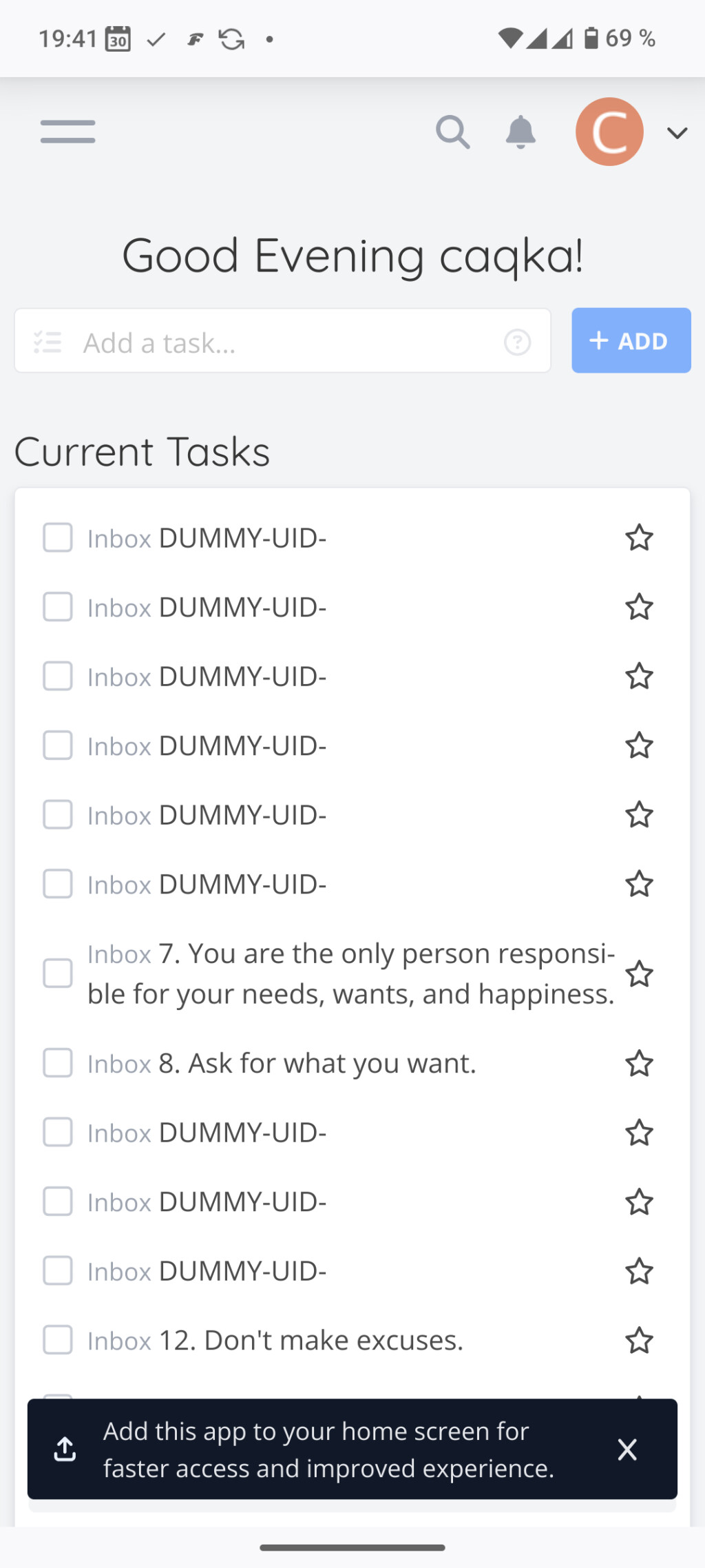Tap the share icon in install banner

[65, 1450]
